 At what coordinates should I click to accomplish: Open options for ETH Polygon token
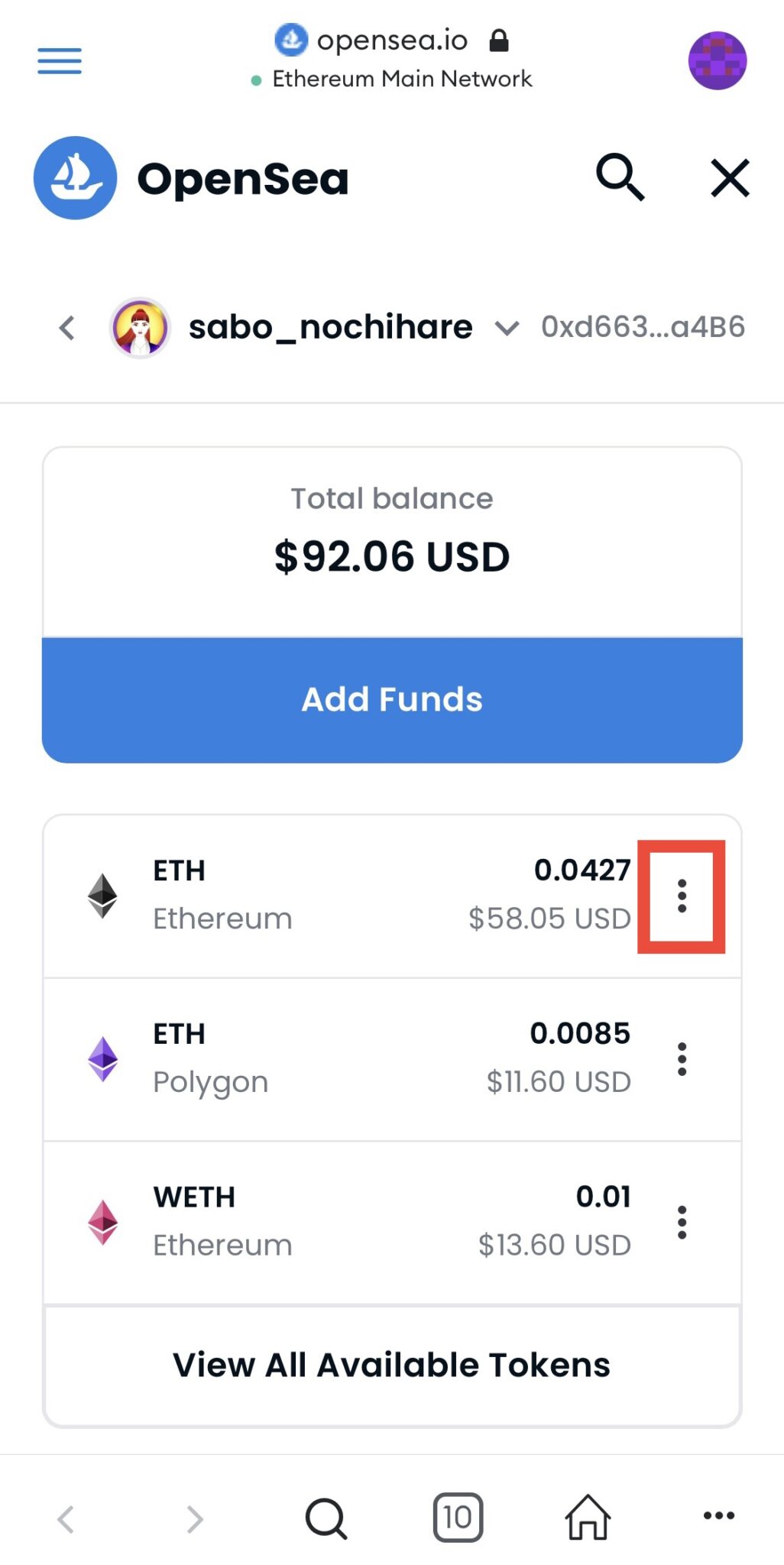tap(682, 1059)
